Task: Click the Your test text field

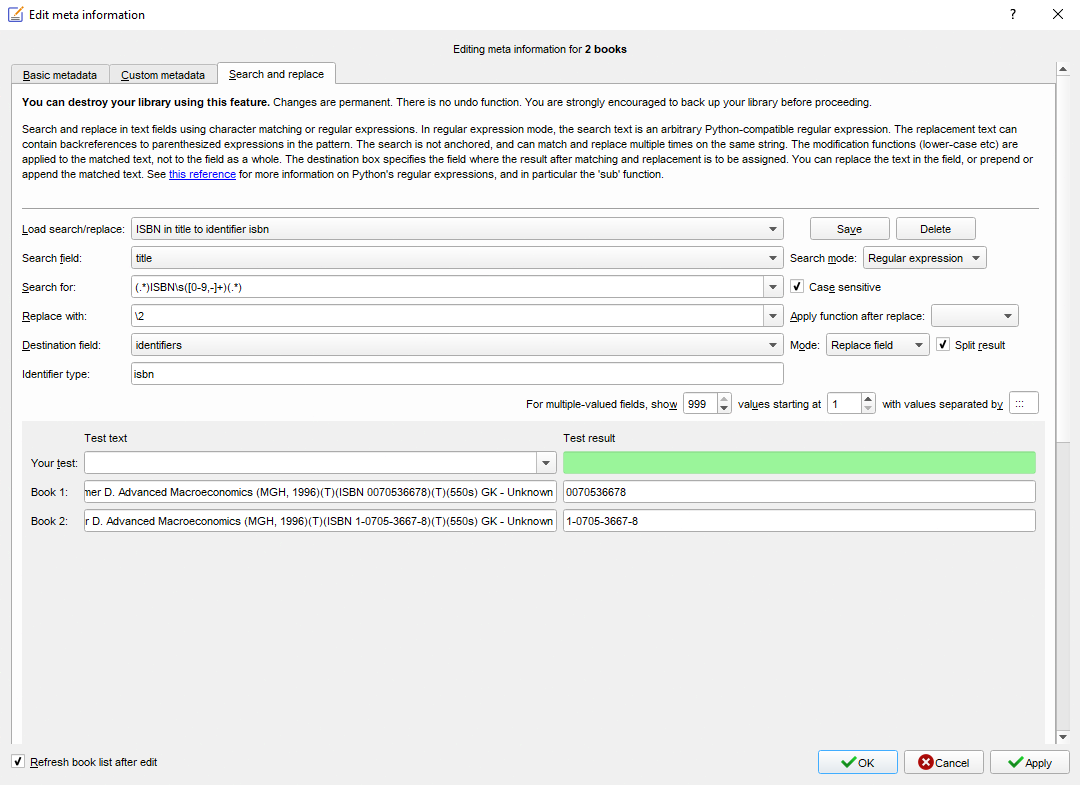Action: coord(311,463)
